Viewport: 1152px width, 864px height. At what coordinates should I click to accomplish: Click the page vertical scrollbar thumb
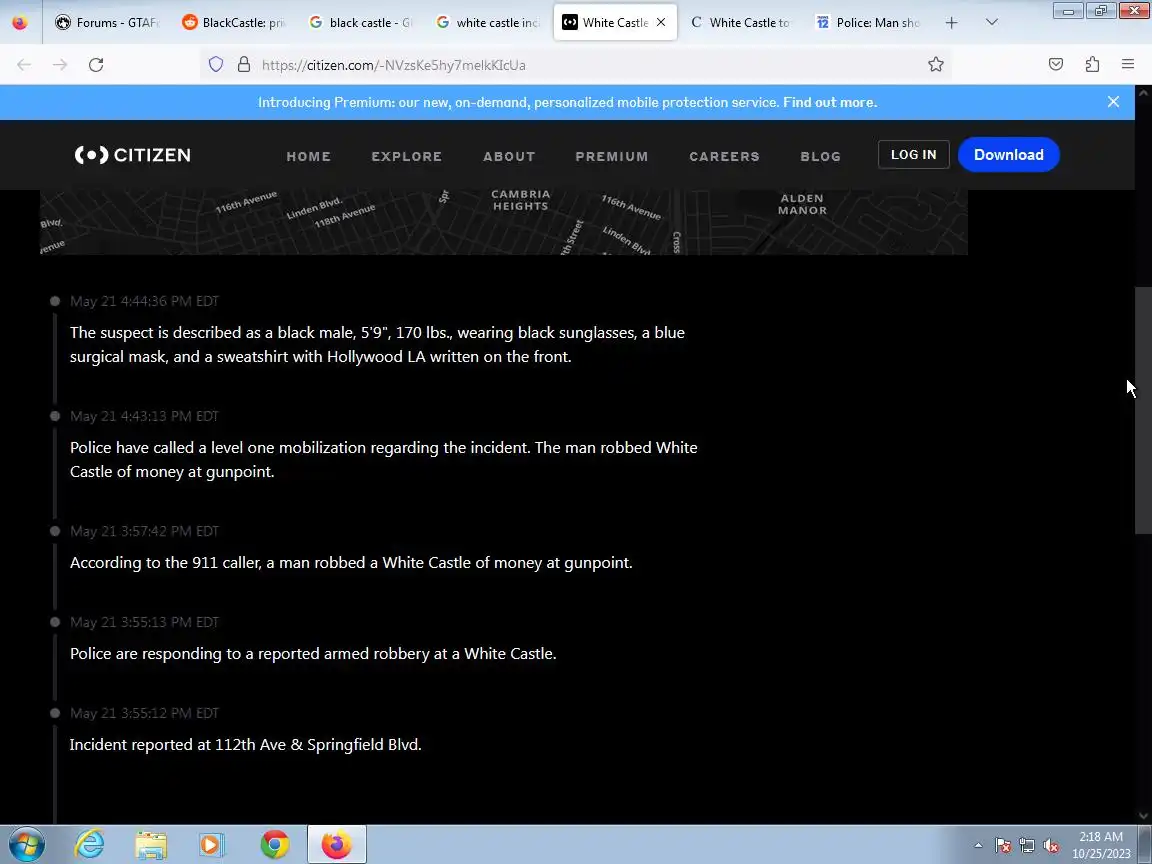[1143, 410]
